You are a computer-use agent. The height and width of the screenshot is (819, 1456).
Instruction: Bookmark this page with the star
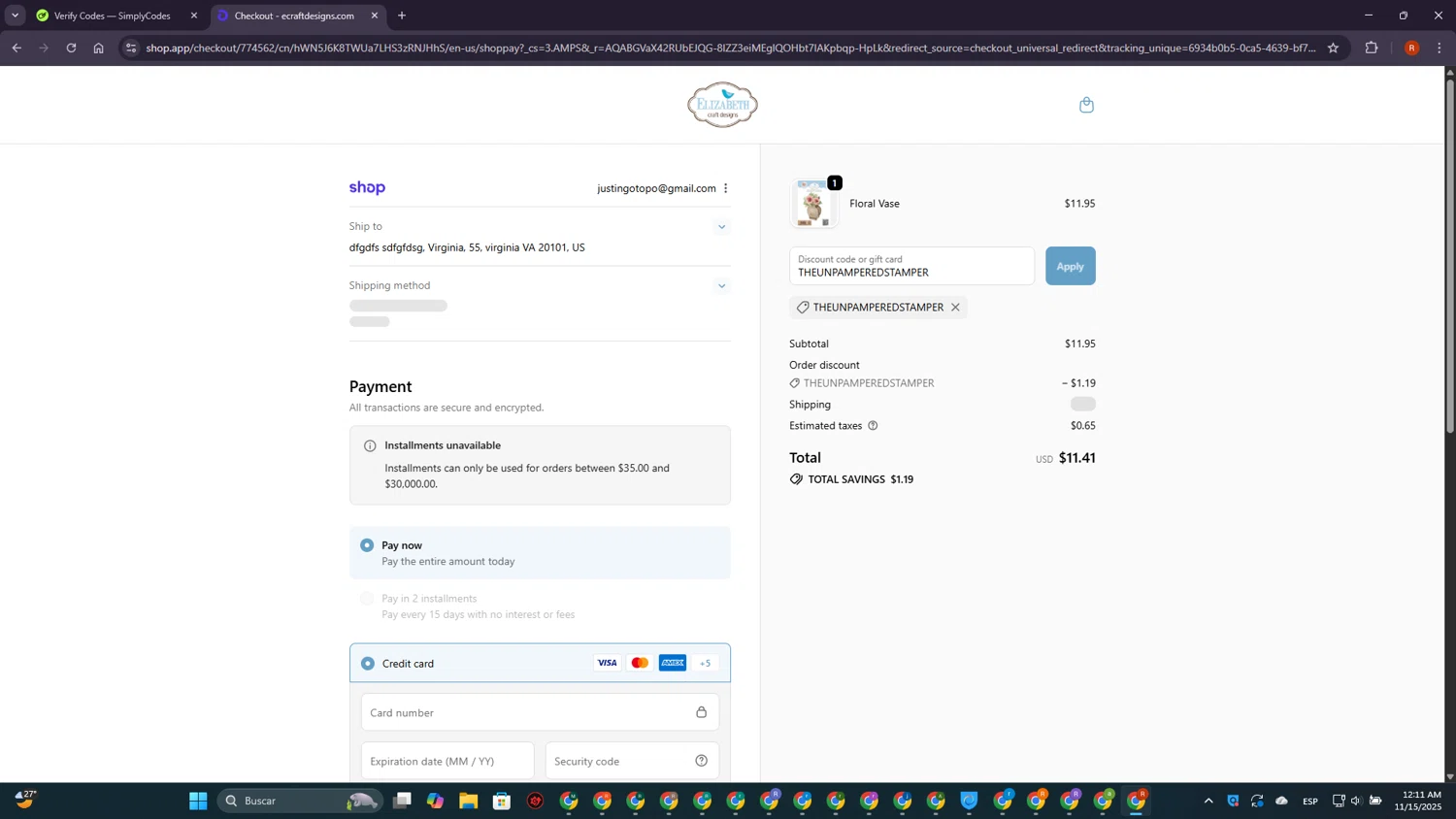1333,48
